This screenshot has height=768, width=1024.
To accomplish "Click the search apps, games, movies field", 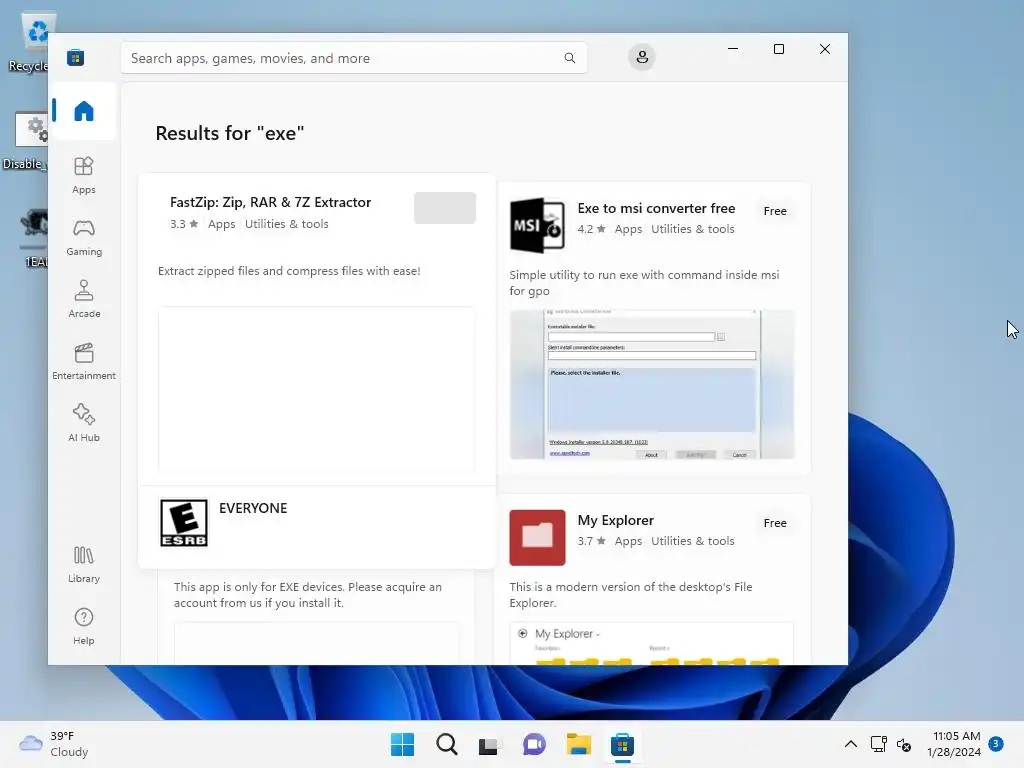I will (x=353, y=58).
